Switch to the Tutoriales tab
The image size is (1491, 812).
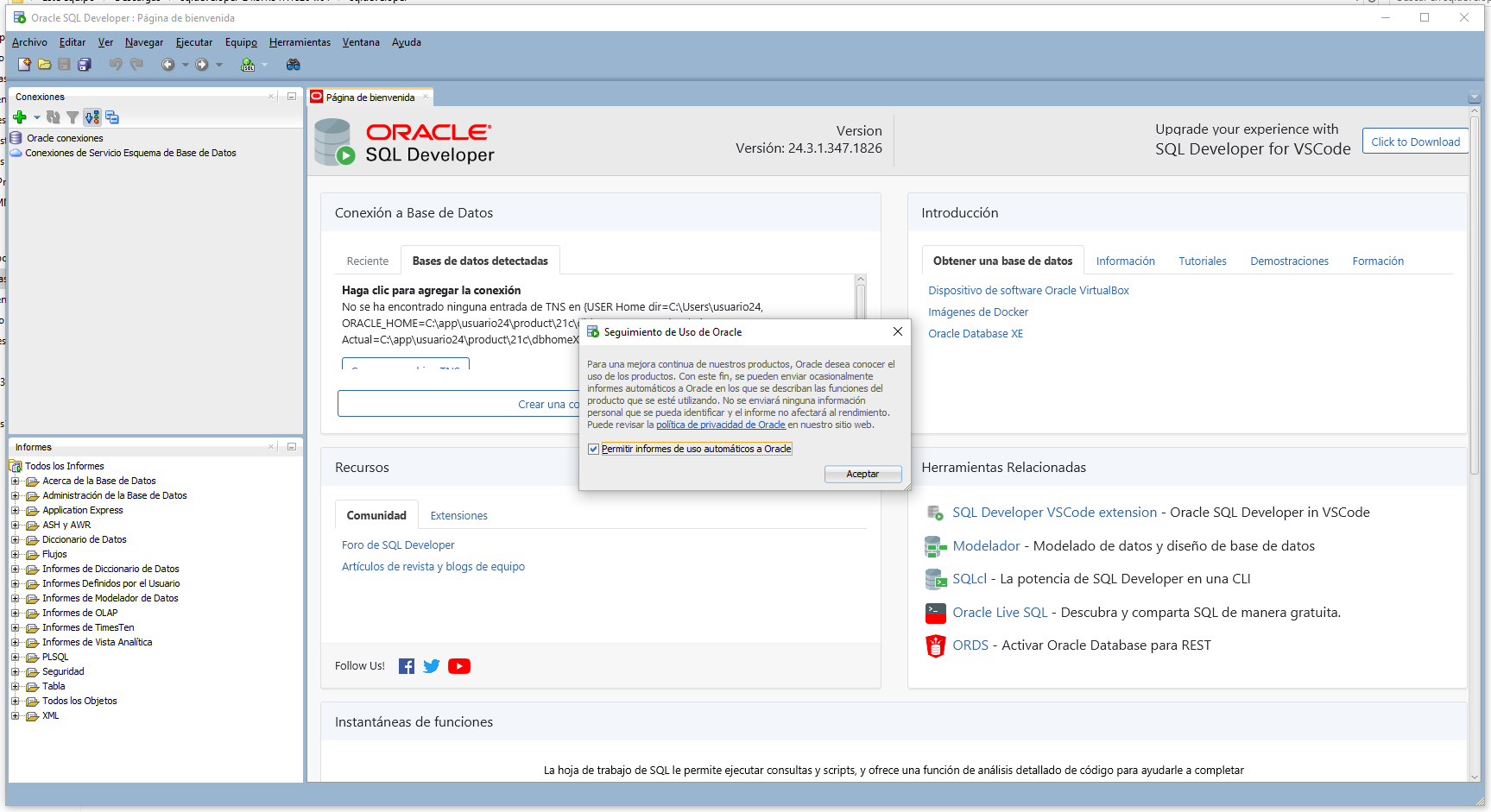[1202, 261]
